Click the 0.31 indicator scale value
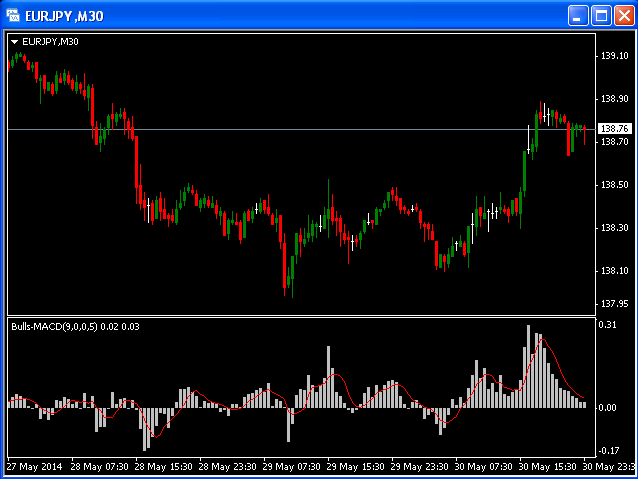 click(x=607, y=325)
